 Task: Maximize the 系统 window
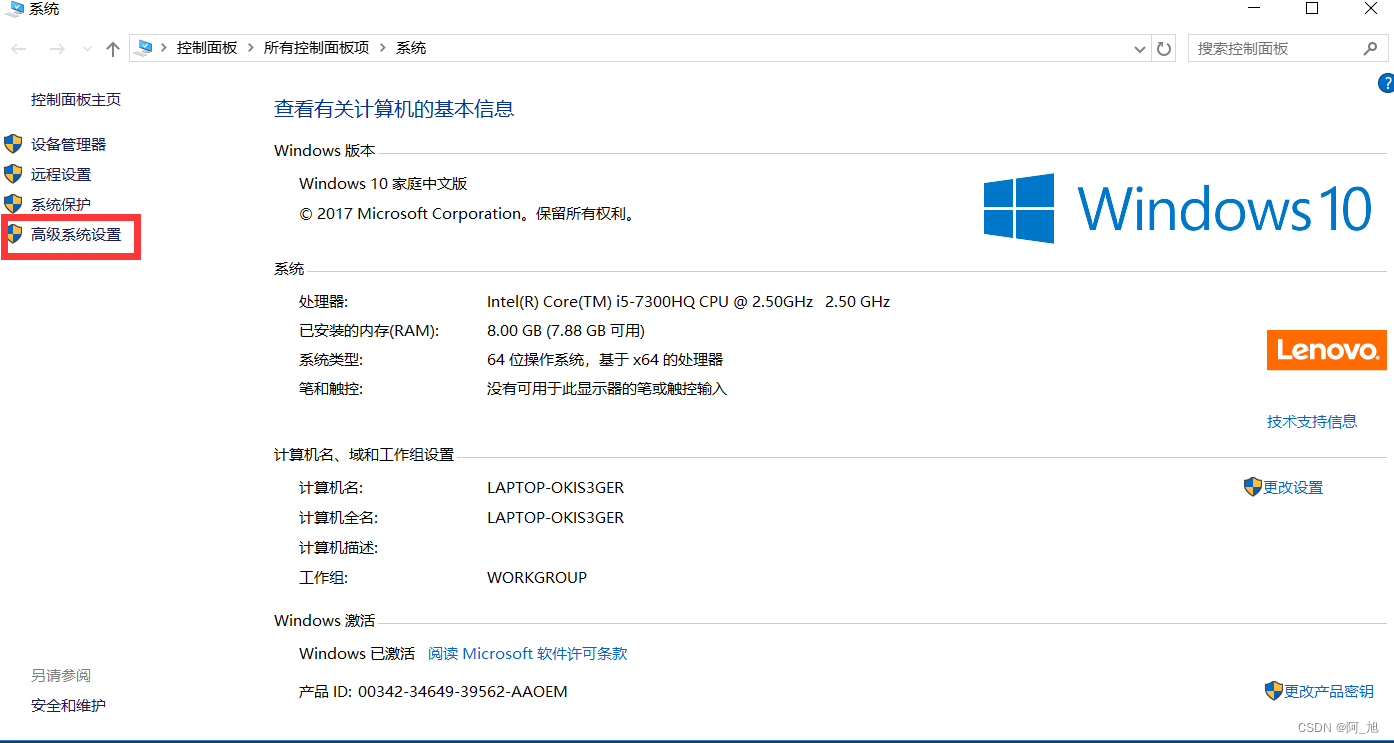click(x=1312, y=8)
